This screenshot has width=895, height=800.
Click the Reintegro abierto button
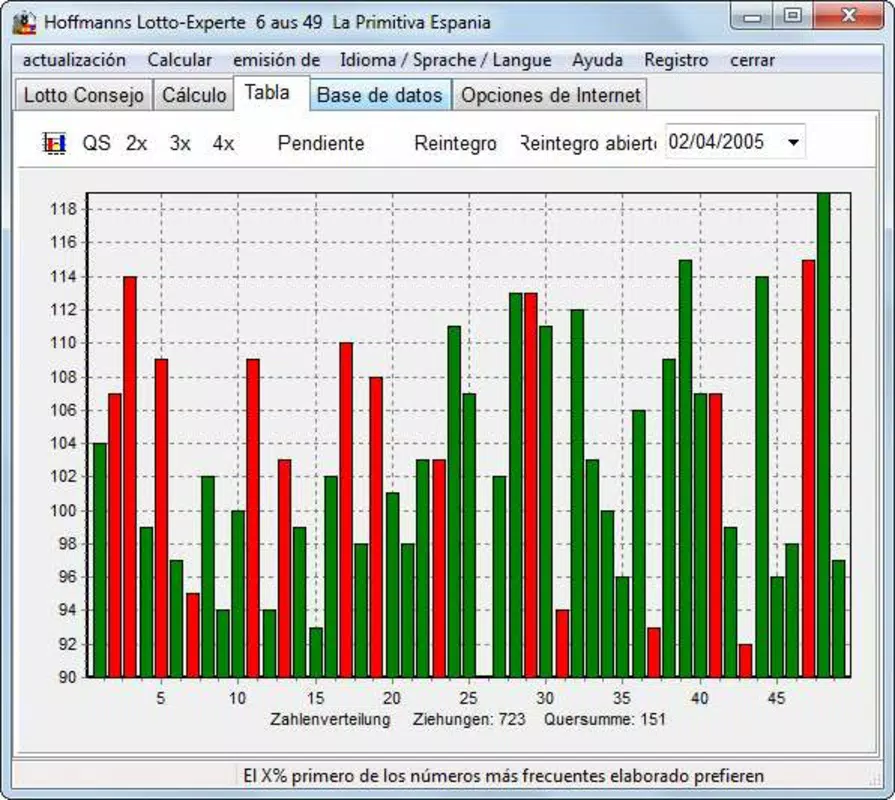pyautogui.click(x=588, y=143)
